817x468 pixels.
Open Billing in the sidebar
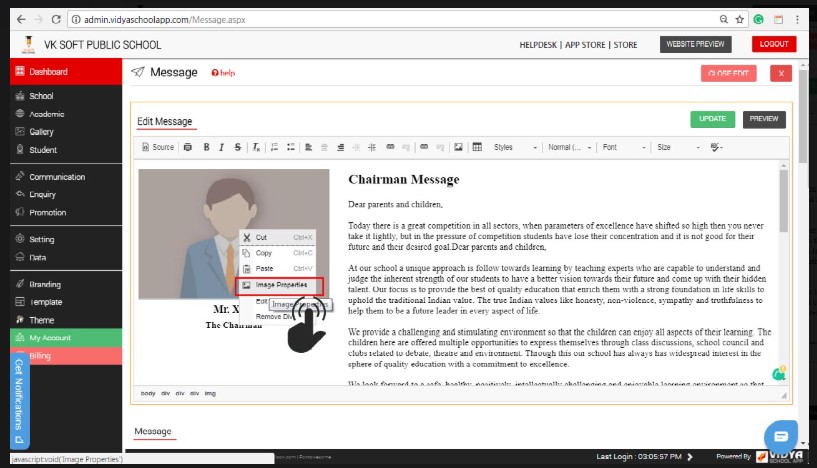pyautogui.click(x=66, y=356)
